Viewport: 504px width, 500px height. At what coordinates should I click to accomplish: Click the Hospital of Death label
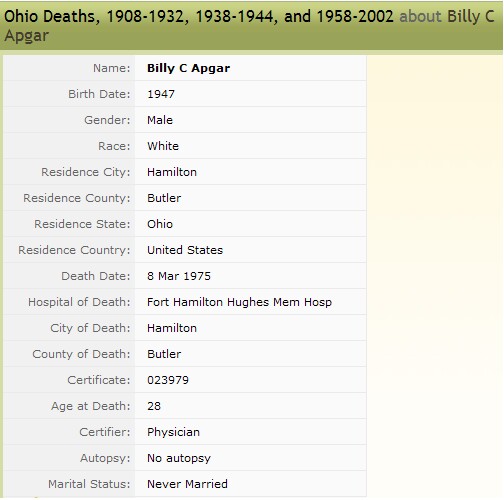[x=79, y=302]
